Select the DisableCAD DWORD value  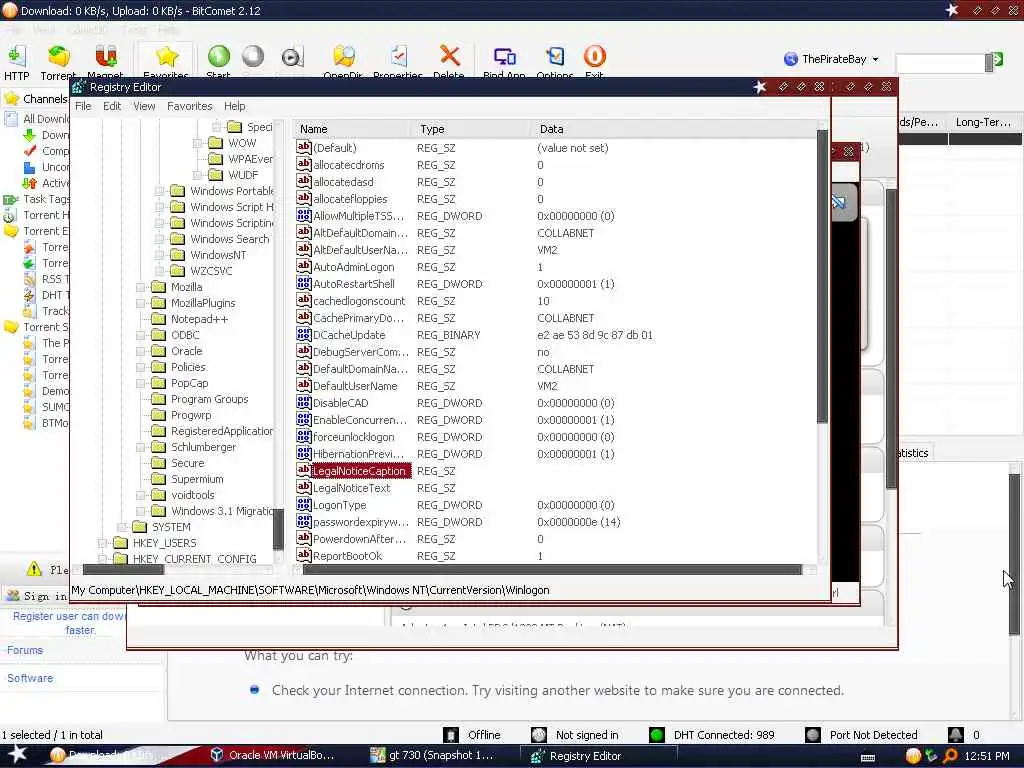(340, 403)
